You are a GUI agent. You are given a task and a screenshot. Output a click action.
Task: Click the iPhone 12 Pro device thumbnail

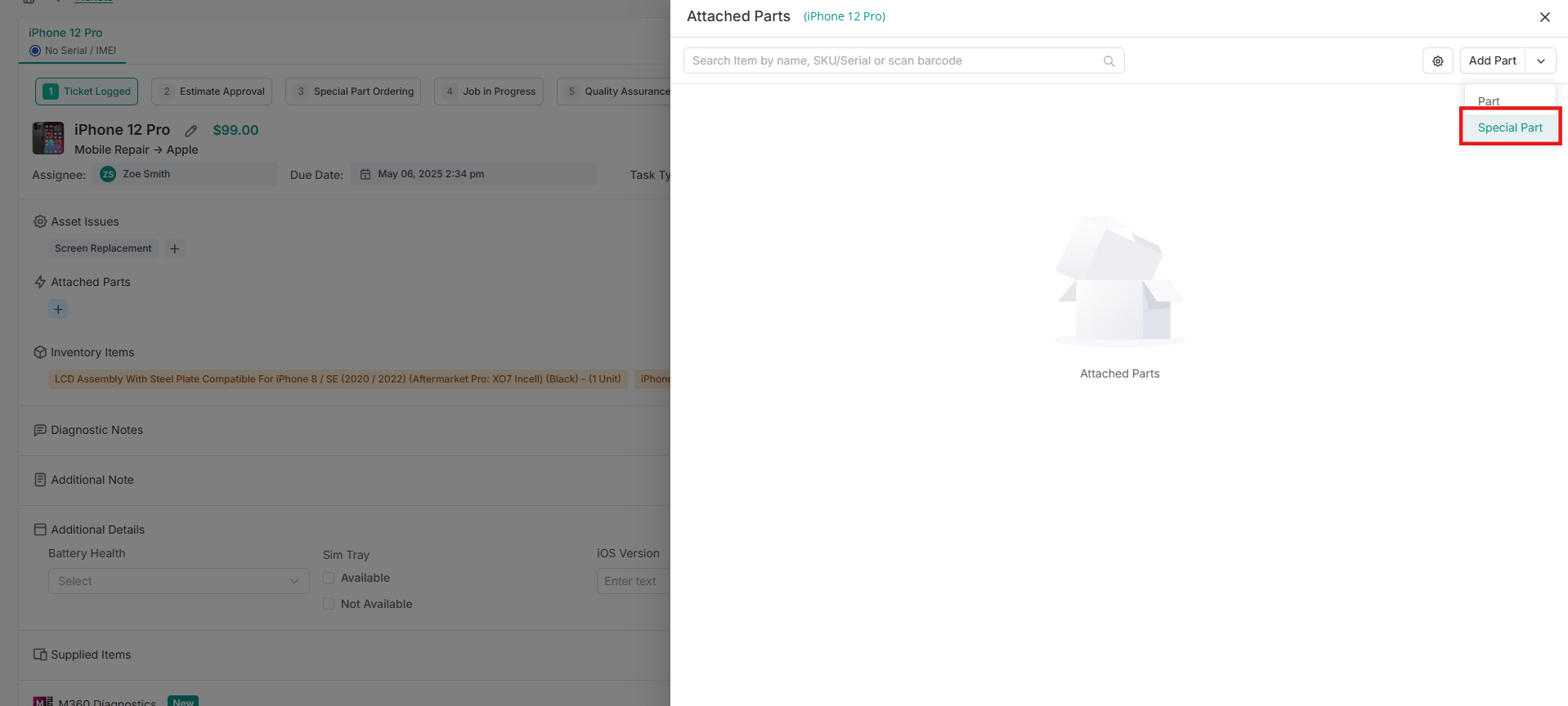point(48,138)
